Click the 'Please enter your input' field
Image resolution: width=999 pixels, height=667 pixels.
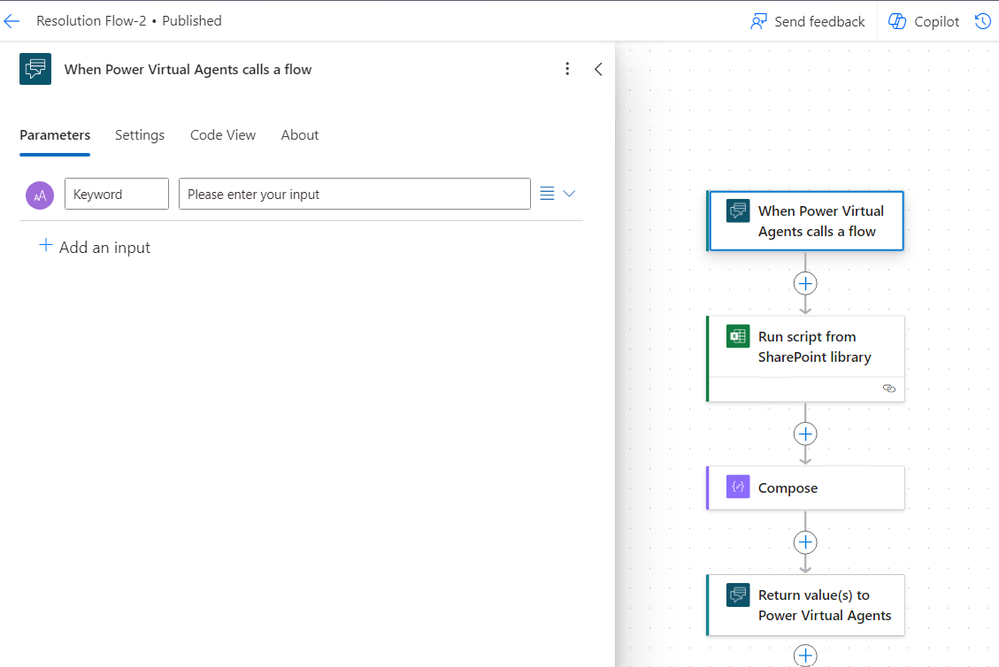pos(354,194)
